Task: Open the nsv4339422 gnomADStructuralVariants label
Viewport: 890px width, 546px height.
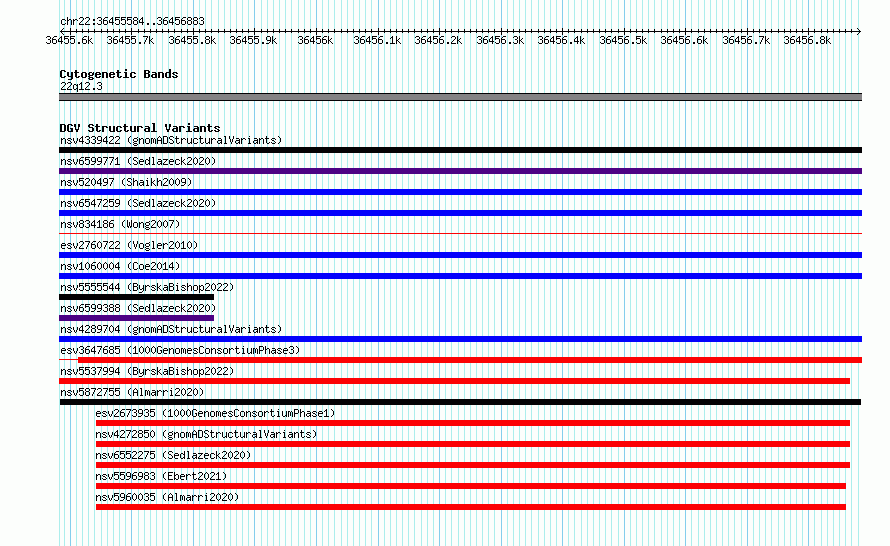Action: click(x=171, y=140)
